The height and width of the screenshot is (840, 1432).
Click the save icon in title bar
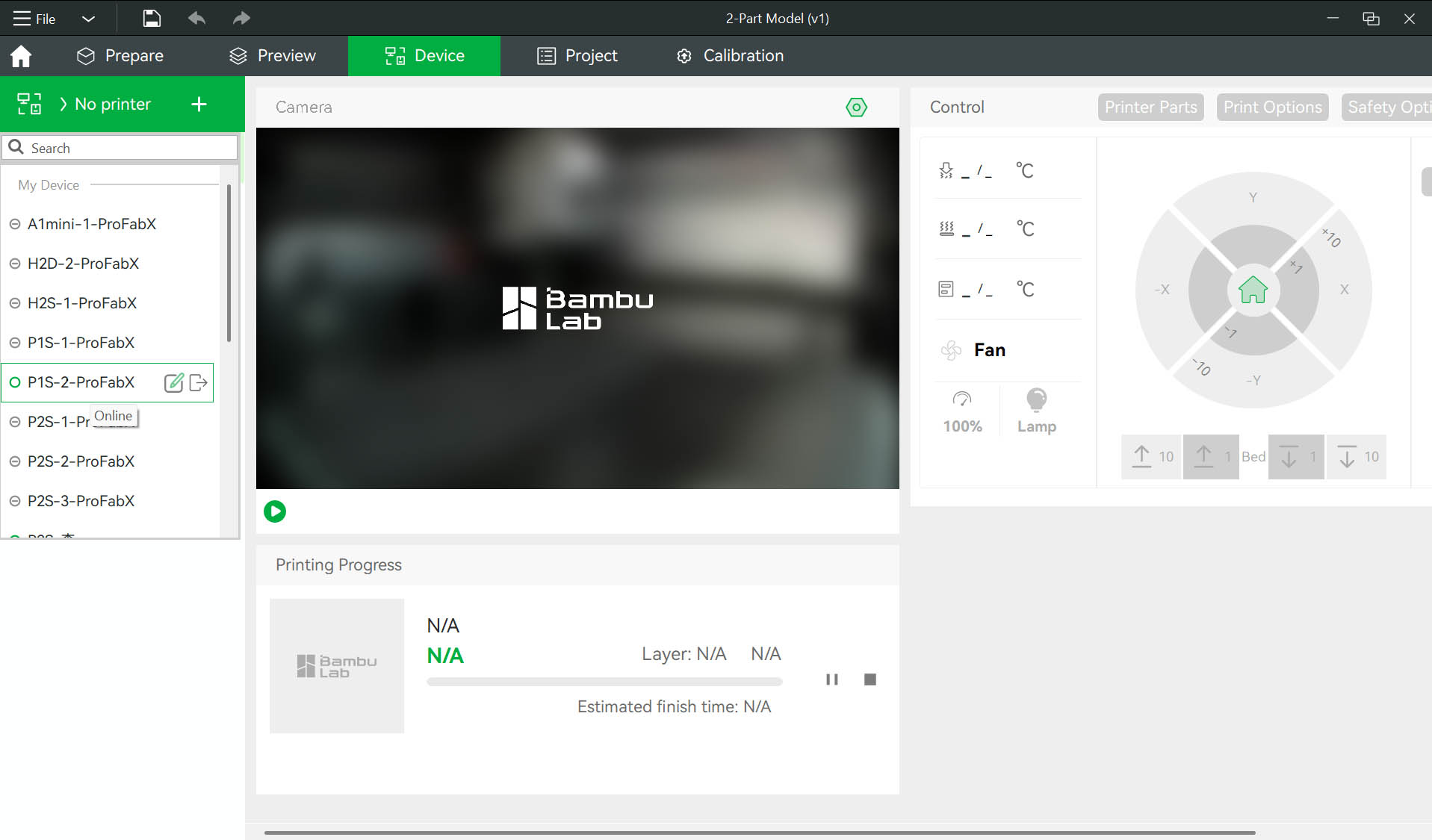tap(152, 18)
